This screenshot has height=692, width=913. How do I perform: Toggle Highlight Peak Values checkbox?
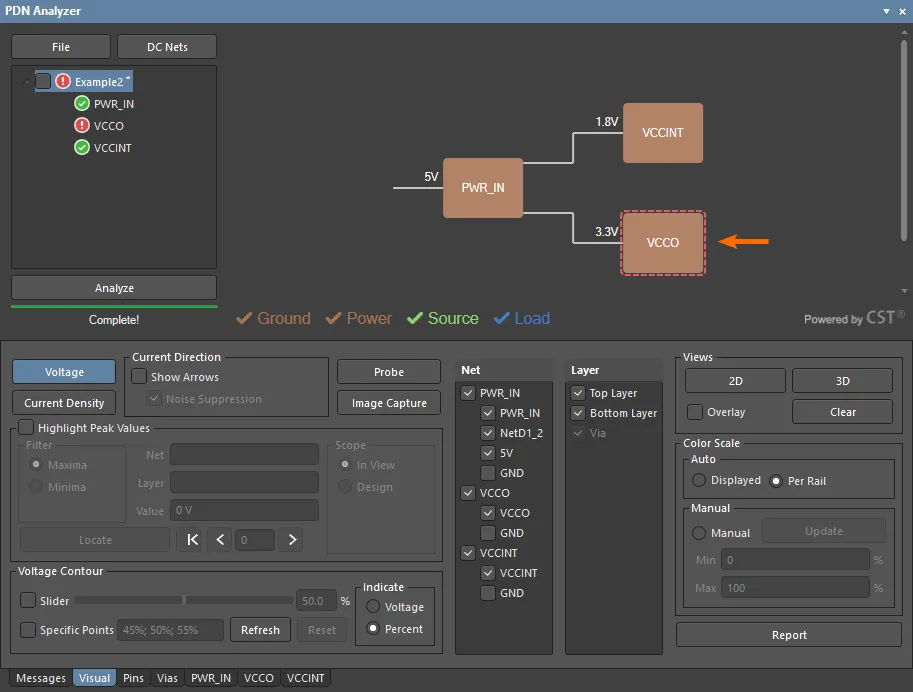coord(26,428)
